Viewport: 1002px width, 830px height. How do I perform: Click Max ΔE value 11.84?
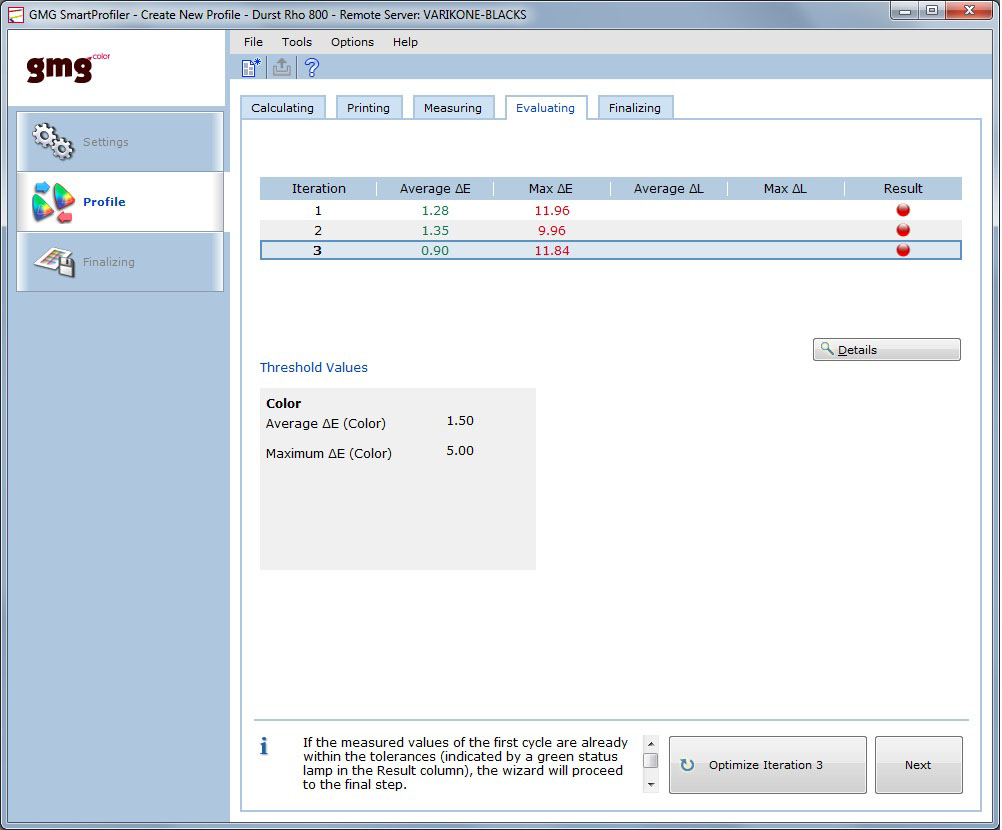click(x=552, y=250)
